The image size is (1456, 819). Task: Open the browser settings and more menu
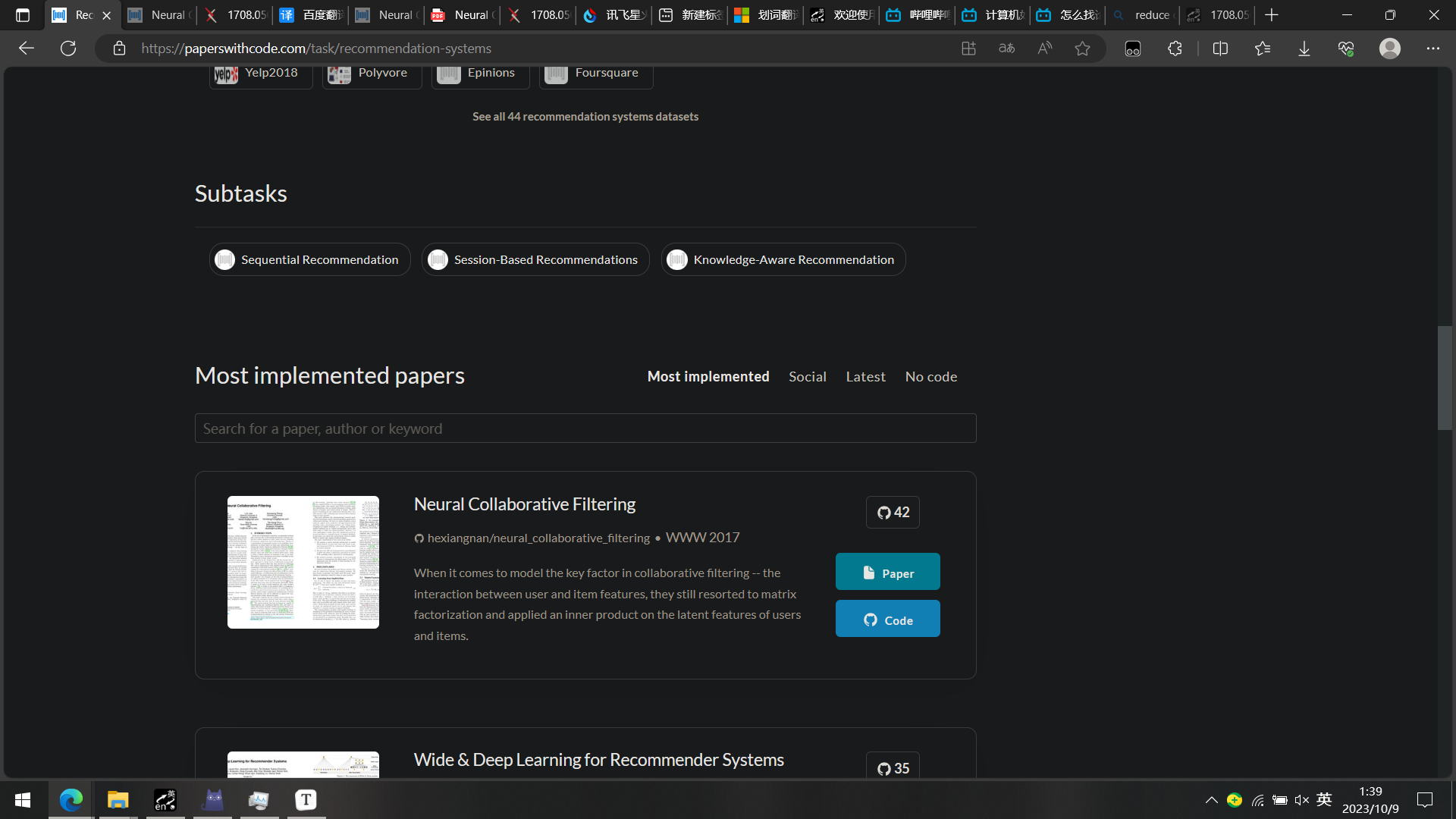click(1432, 49)
